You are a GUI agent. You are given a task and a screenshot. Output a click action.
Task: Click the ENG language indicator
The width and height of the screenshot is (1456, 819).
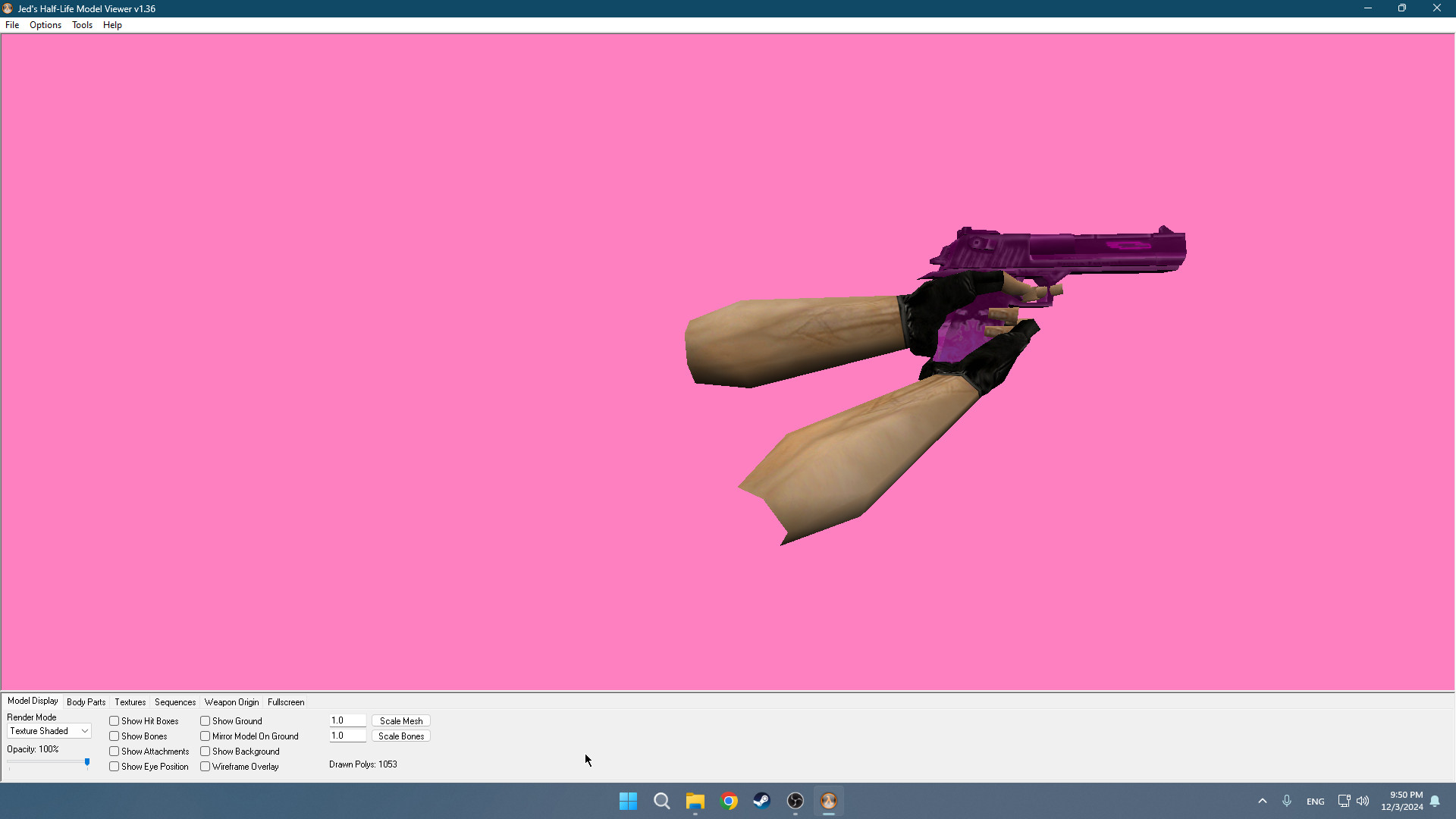(x=1316, y=802)
